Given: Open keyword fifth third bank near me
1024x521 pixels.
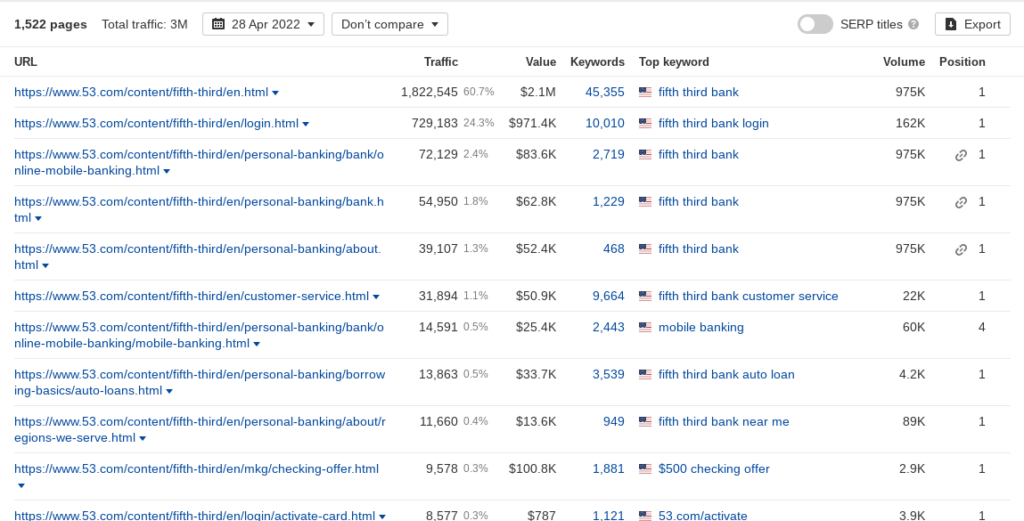Looking at the screenshot, I should pos(724,422).
